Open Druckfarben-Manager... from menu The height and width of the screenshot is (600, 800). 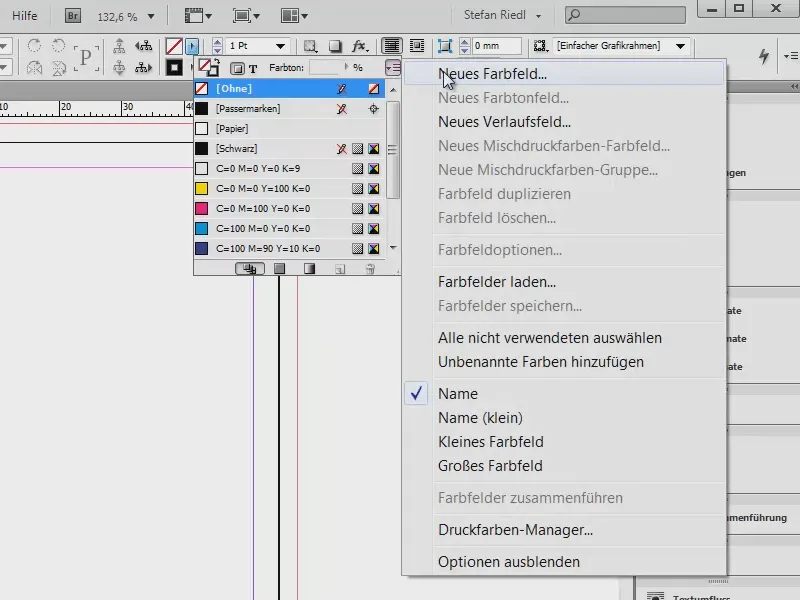[x=564, y=529]
